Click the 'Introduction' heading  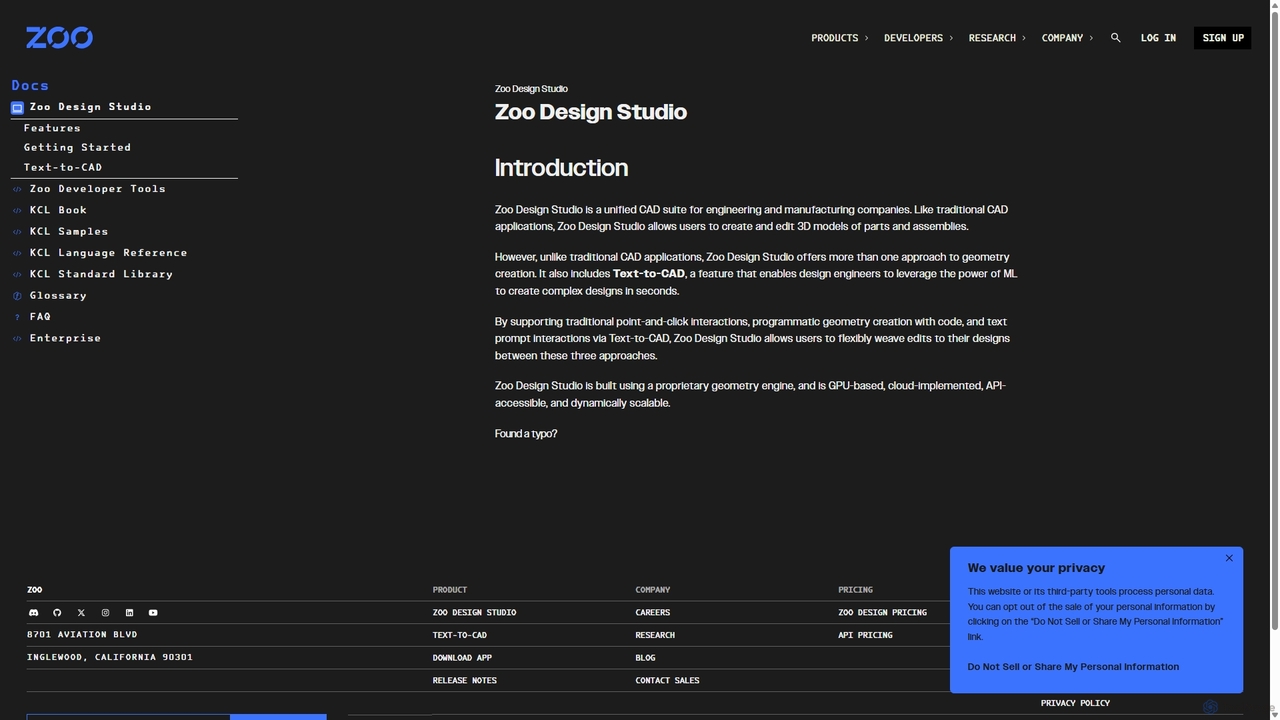(561, 168)
